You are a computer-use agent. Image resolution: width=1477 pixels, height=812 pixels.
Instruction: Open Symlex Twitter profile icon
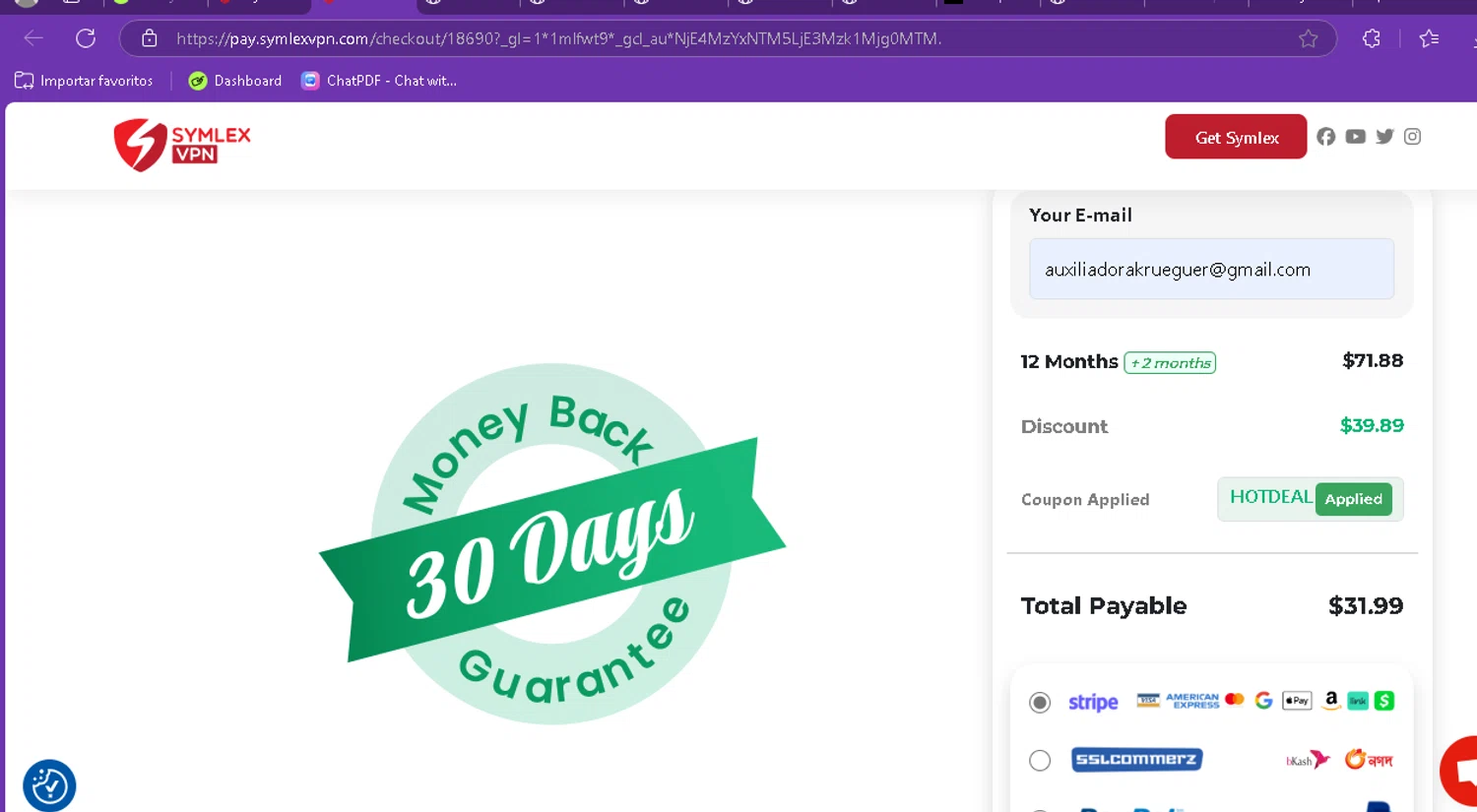pos(1384,137)
